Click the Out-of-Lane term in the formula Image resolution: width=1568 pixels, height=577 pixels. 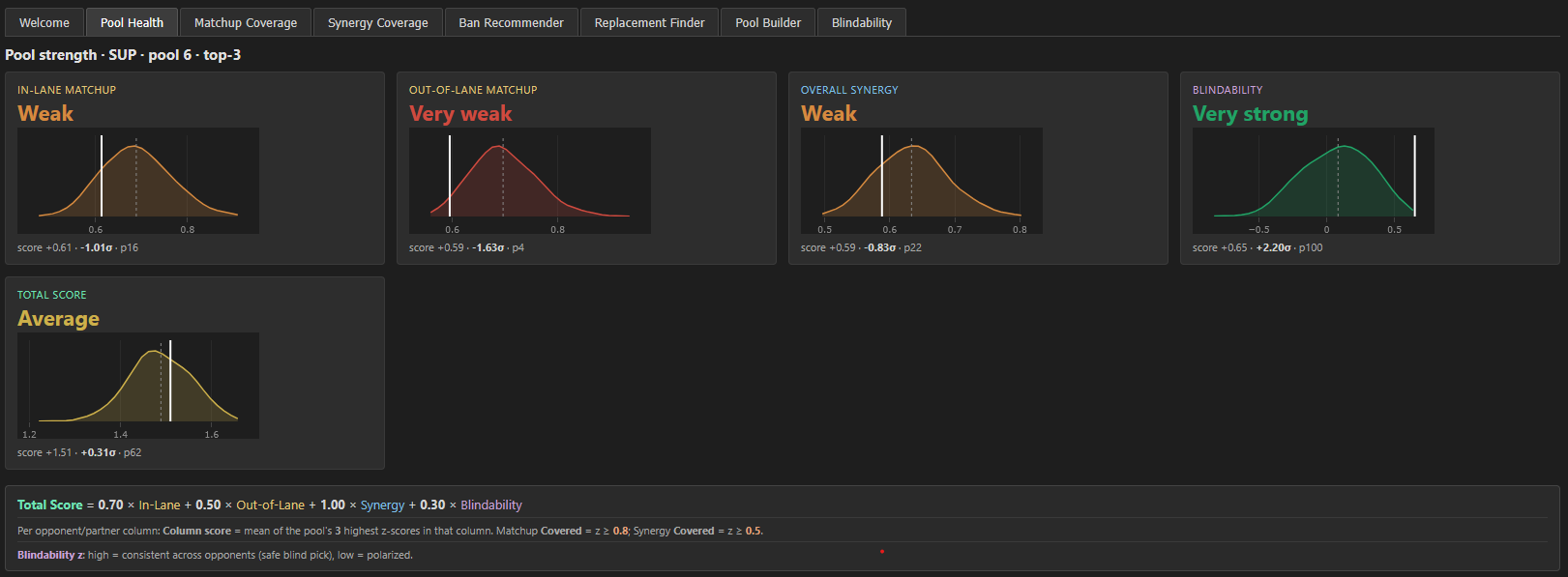tap(270, 505)
